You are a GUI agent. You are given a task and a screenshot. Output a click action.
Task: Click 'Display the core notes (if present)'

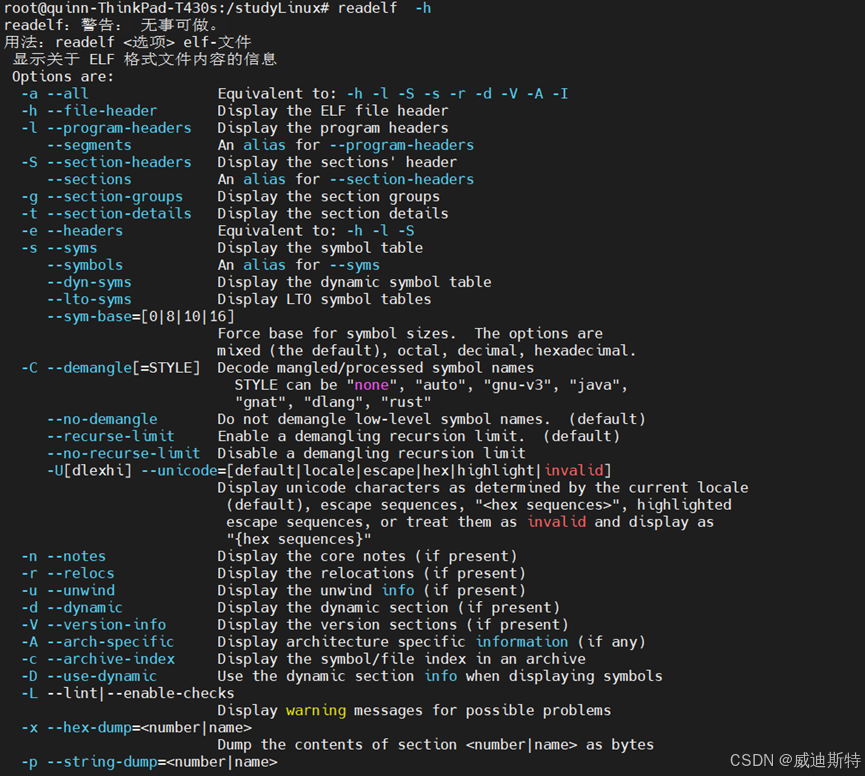[x=367, y=556]
